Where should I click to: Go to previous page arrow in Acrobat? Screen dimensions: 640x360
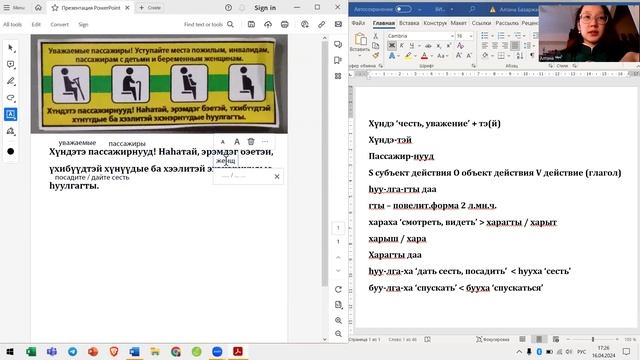338,257
